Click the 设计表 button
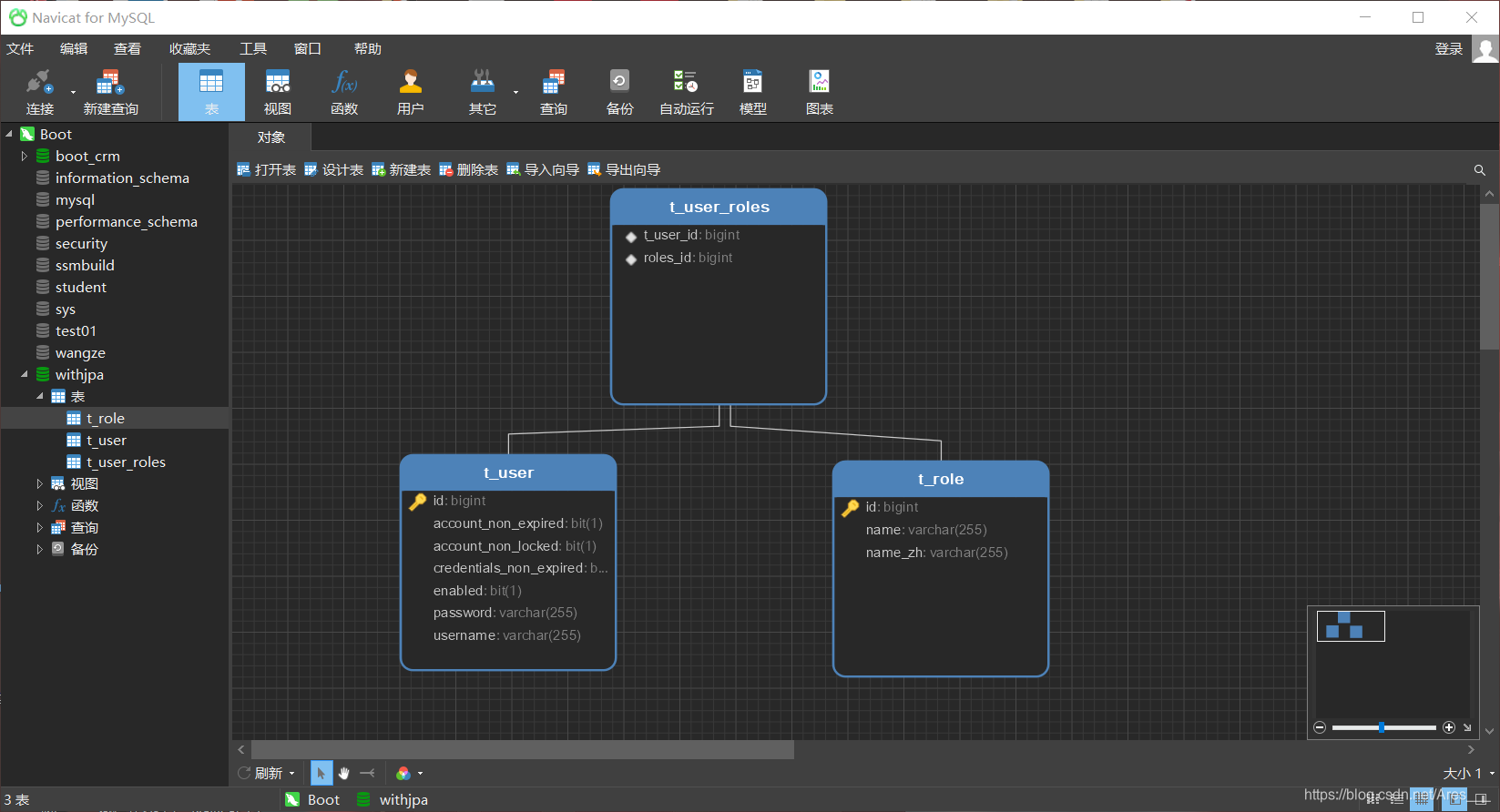This screenshot has width=1500, height=812. pos(334,169)
